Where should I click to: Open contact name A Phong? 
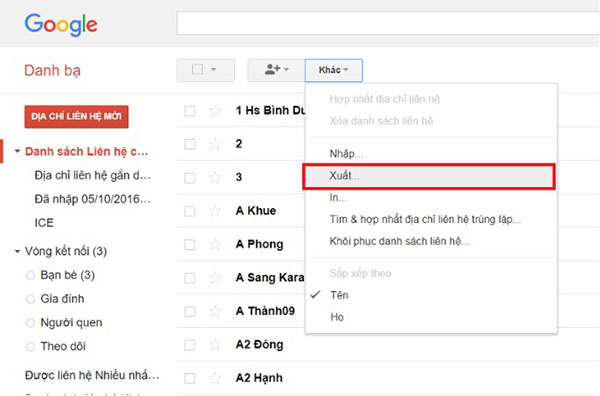pyautogui.click(x=259, y=244)
